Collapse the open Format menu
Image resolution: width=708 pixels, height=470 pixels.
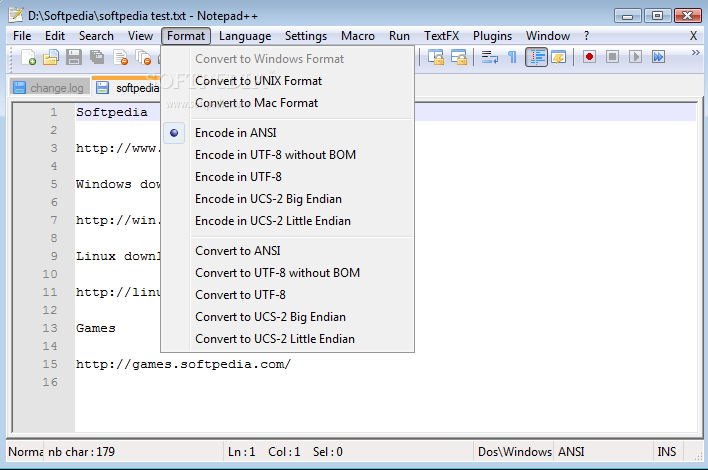tap(186, 36)
